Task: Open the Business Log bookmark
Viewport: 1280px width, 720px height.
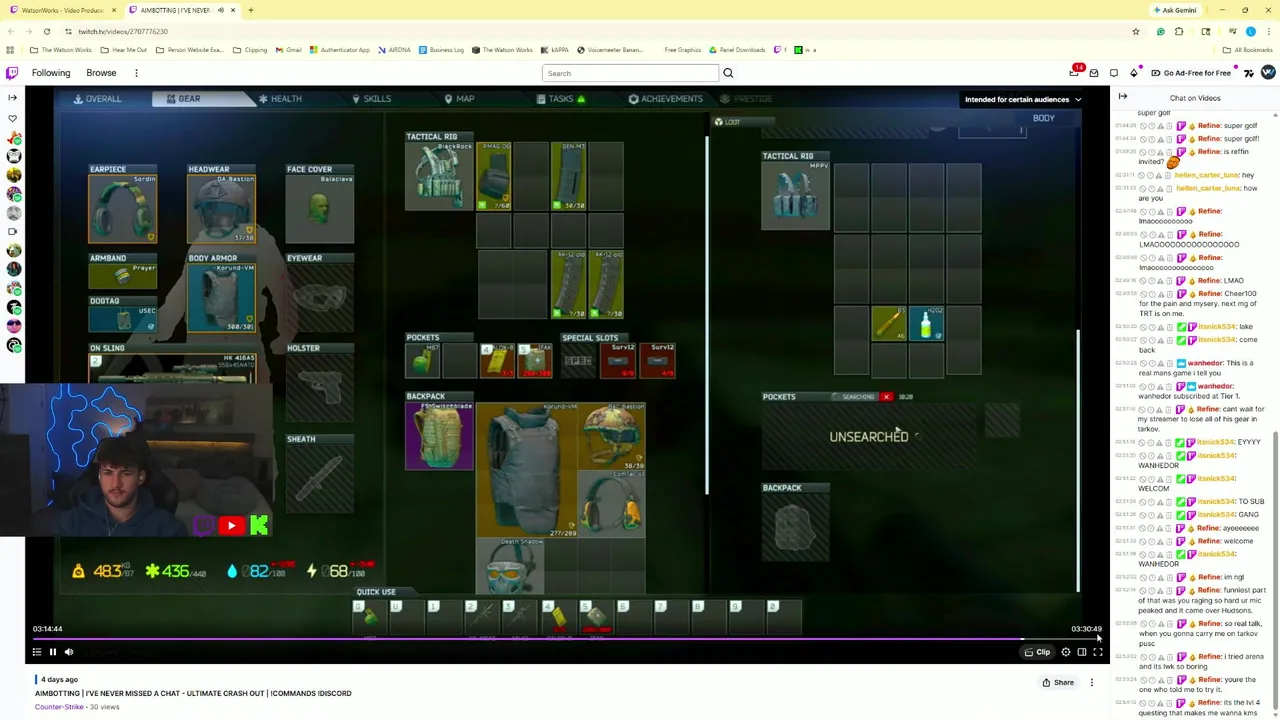Action: [441, 50]
